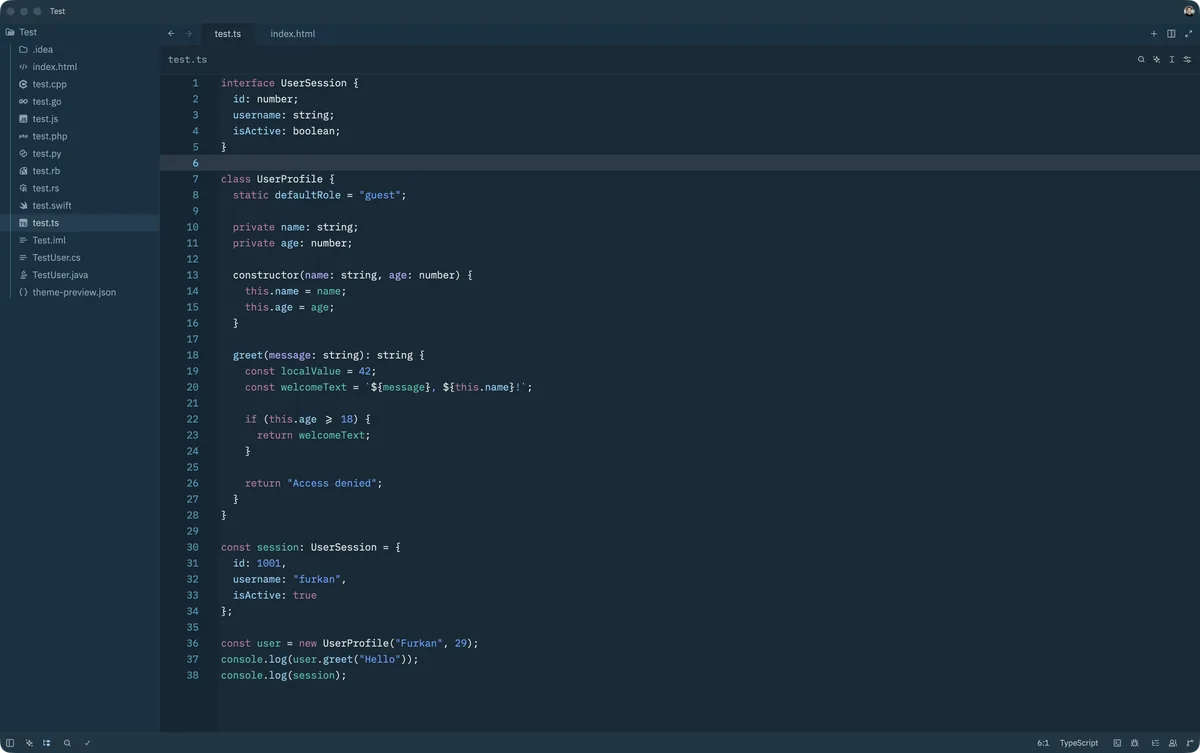Click the "UserSession" interface name on line 1
Image resolution: width=1200 pixels, height=753 pixels.
[x=314, y=83]
